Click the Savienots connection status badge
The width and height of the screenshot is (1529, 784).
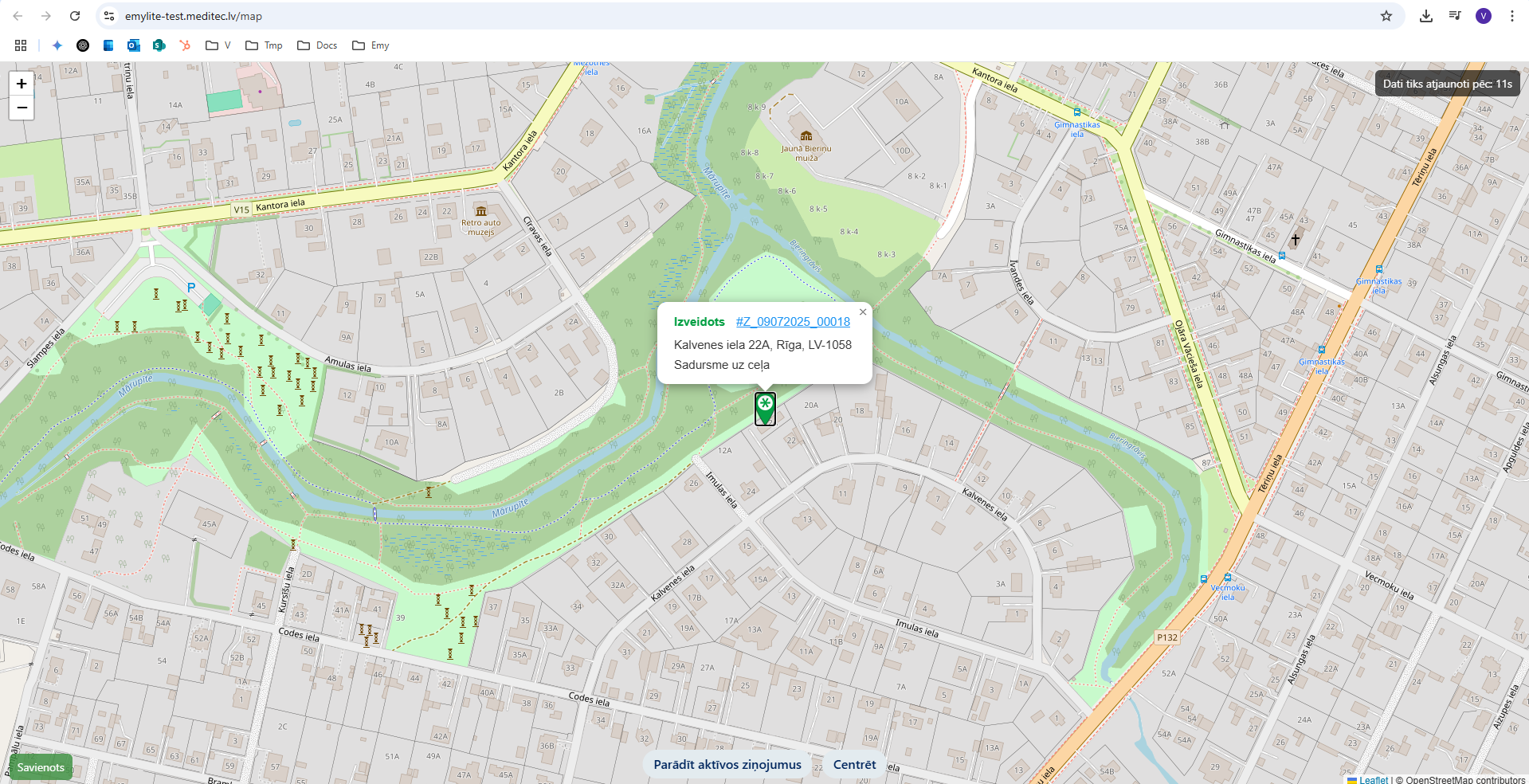41,767
